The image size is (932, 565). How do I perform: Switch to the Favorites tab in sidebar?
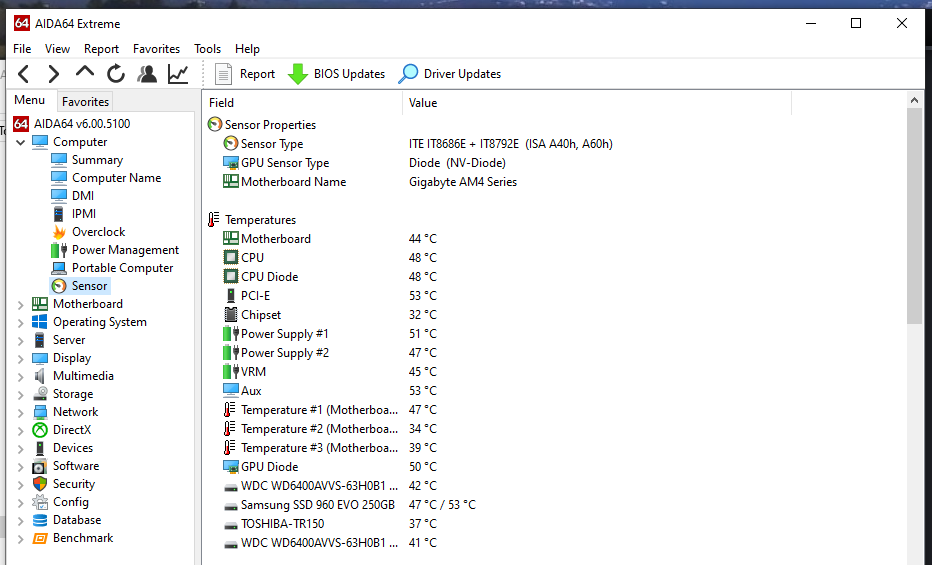[85, 102]
